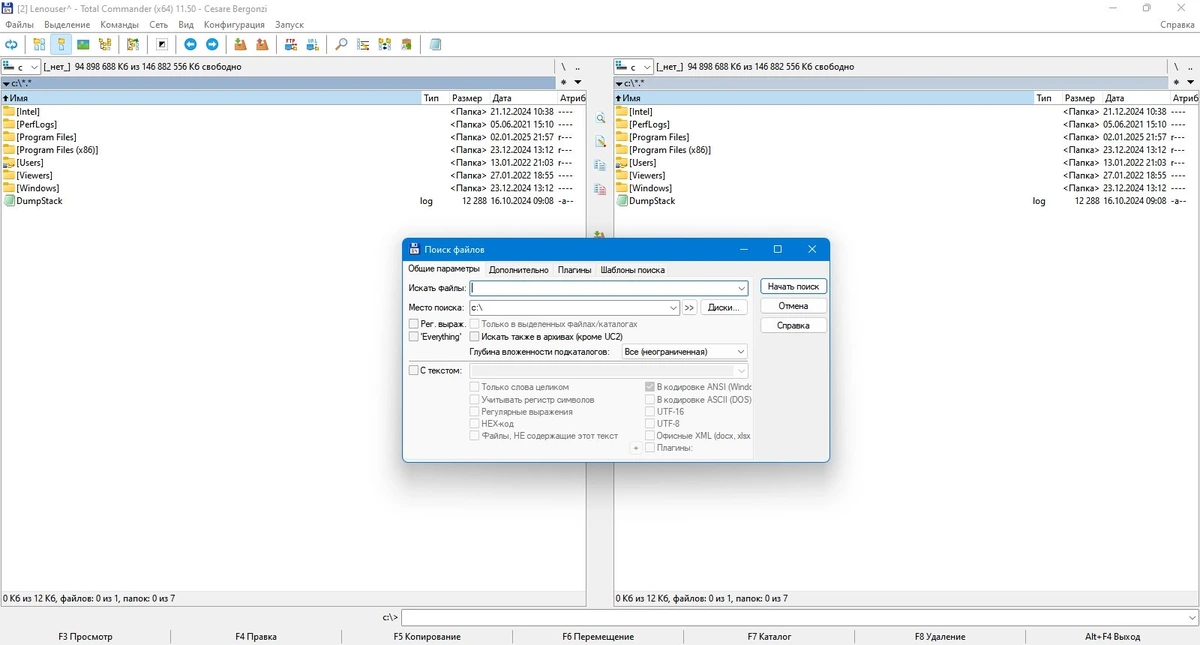Image resolution: width=1200 pixels, height=645 pixels.
Task: Enable the 'Рег. выраж.' checkbox
Action: click(x=414, y=324)
